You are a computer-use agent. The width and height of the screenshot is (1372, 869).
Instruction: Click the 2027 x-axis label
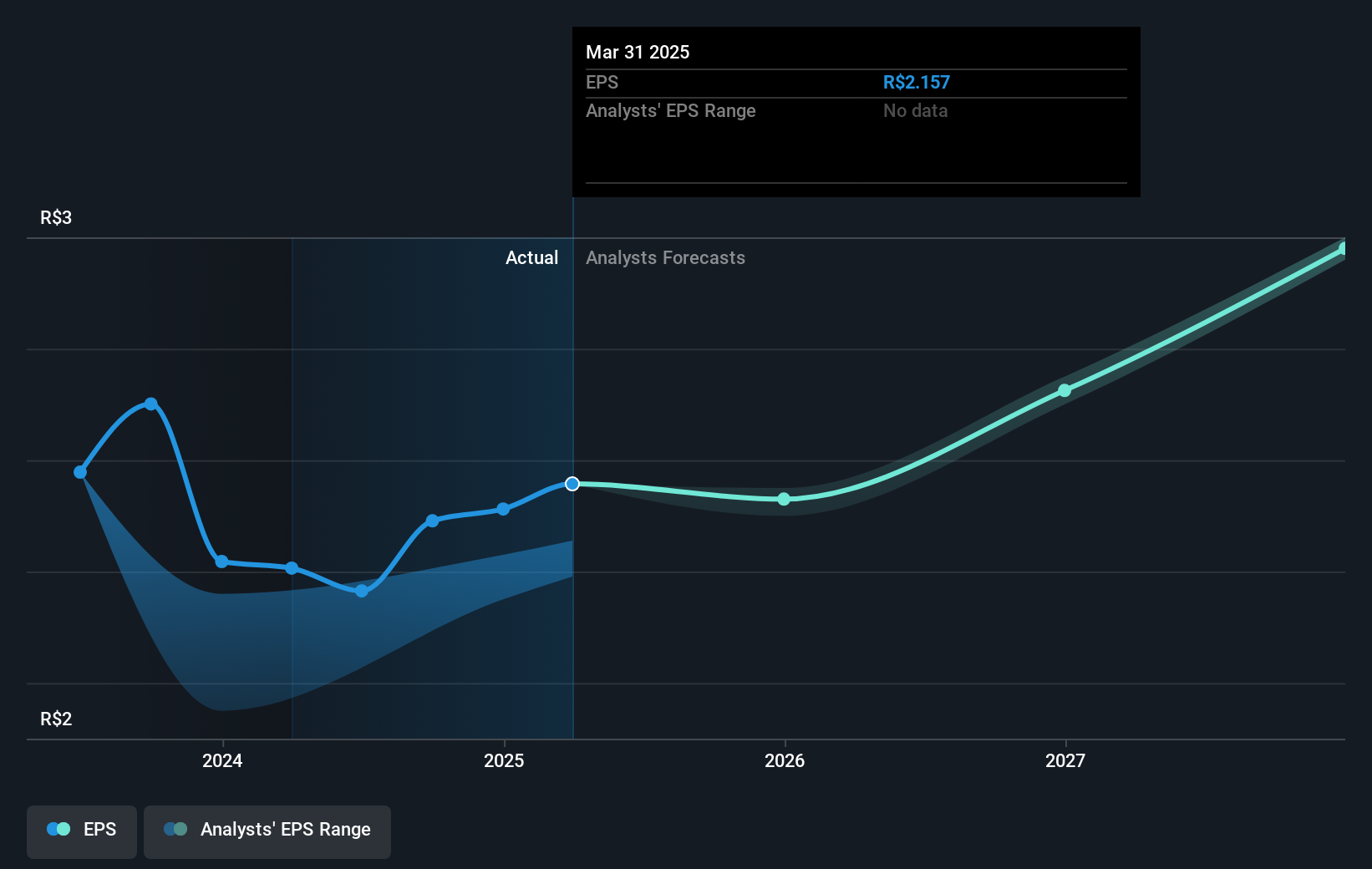click(x=1065, y=760)
